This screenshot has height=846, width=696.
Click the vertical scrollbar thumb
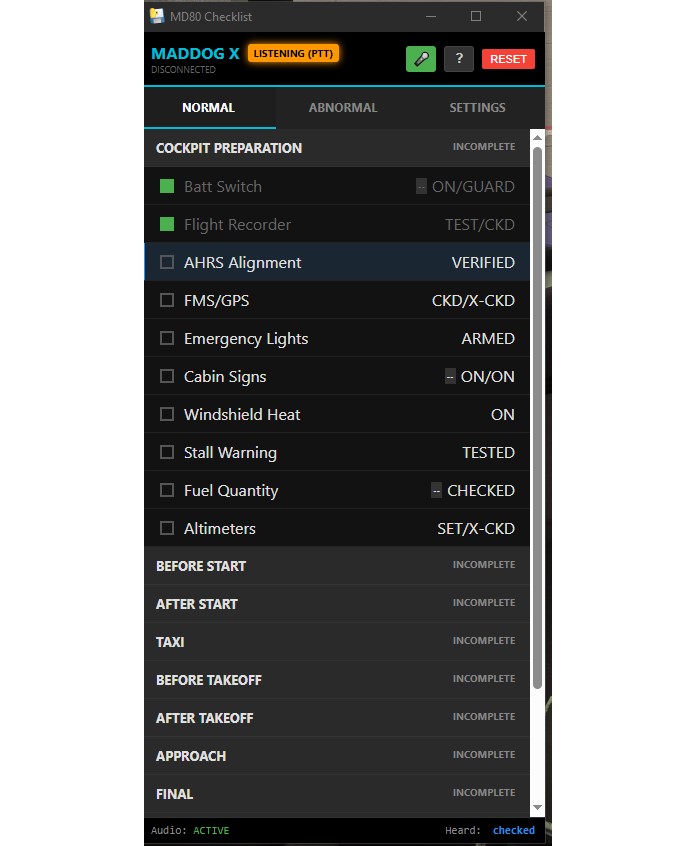click(x=537, y=418)
